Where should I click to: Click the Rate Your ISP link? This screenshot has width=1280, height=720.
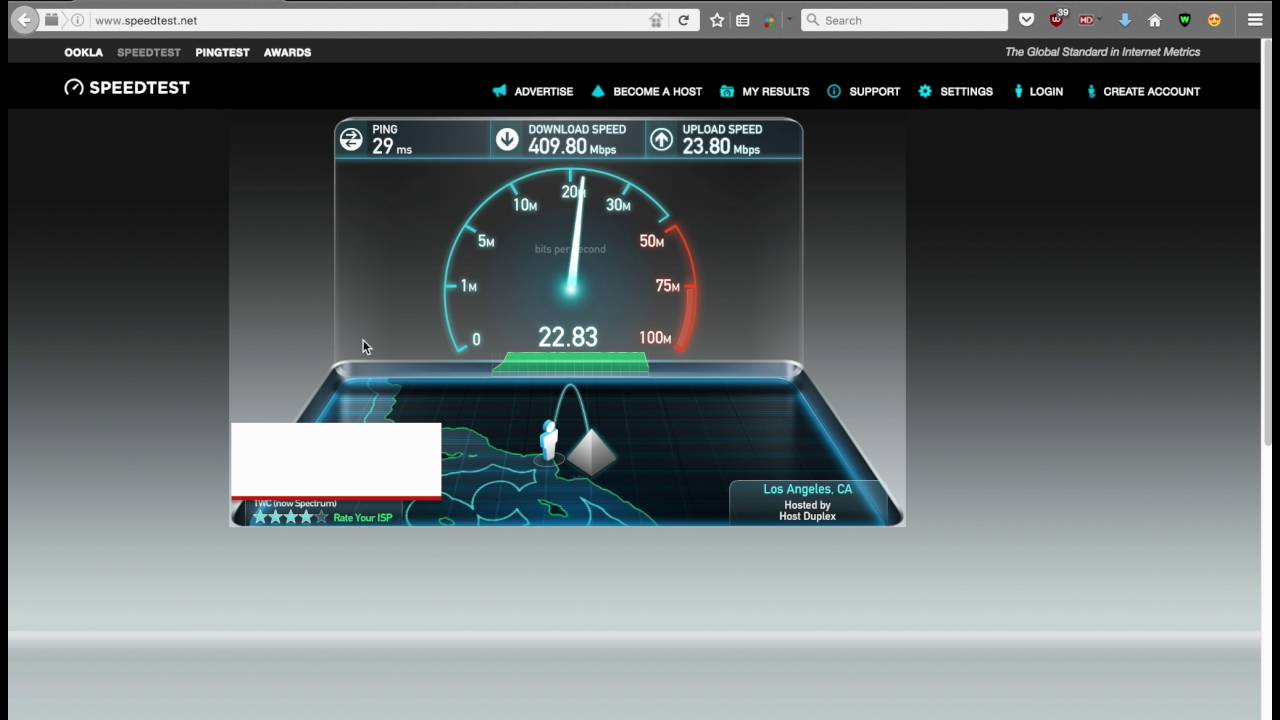pos(363,518)
